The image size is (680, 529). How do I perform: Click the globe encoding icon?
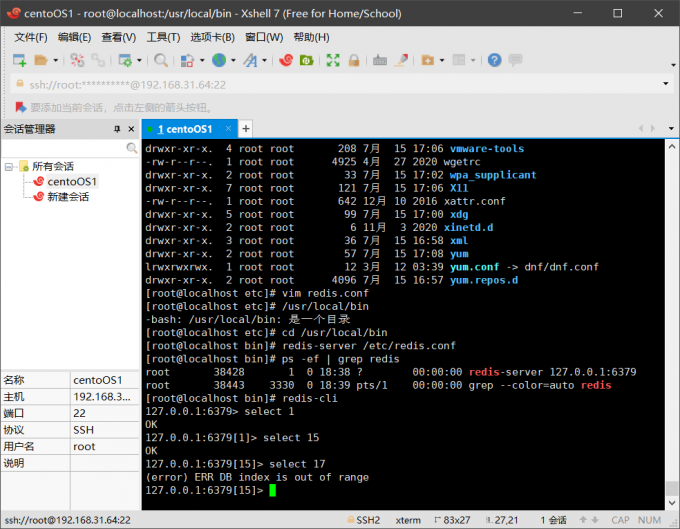point(219,60)
